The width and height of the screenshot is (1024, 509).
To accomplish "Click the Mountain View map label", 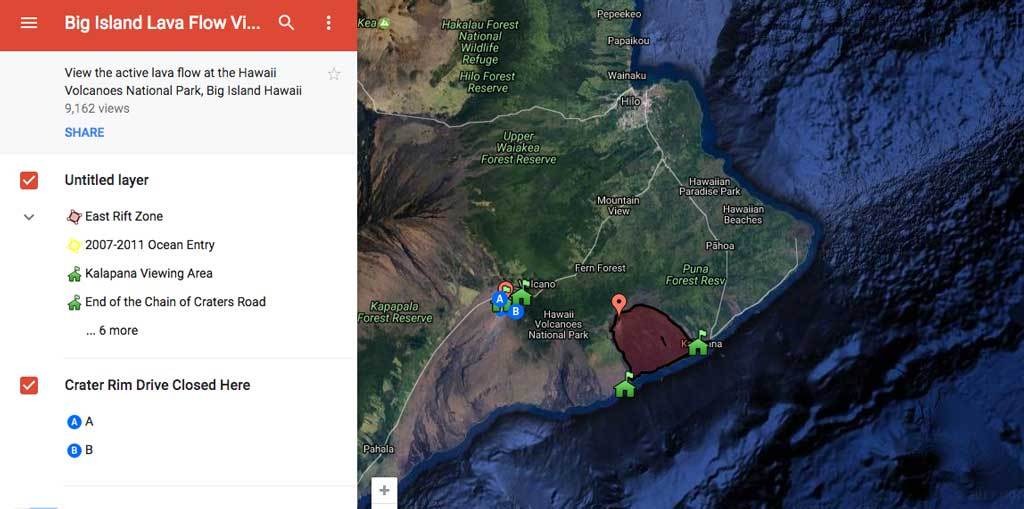I will tap(618, 205).
